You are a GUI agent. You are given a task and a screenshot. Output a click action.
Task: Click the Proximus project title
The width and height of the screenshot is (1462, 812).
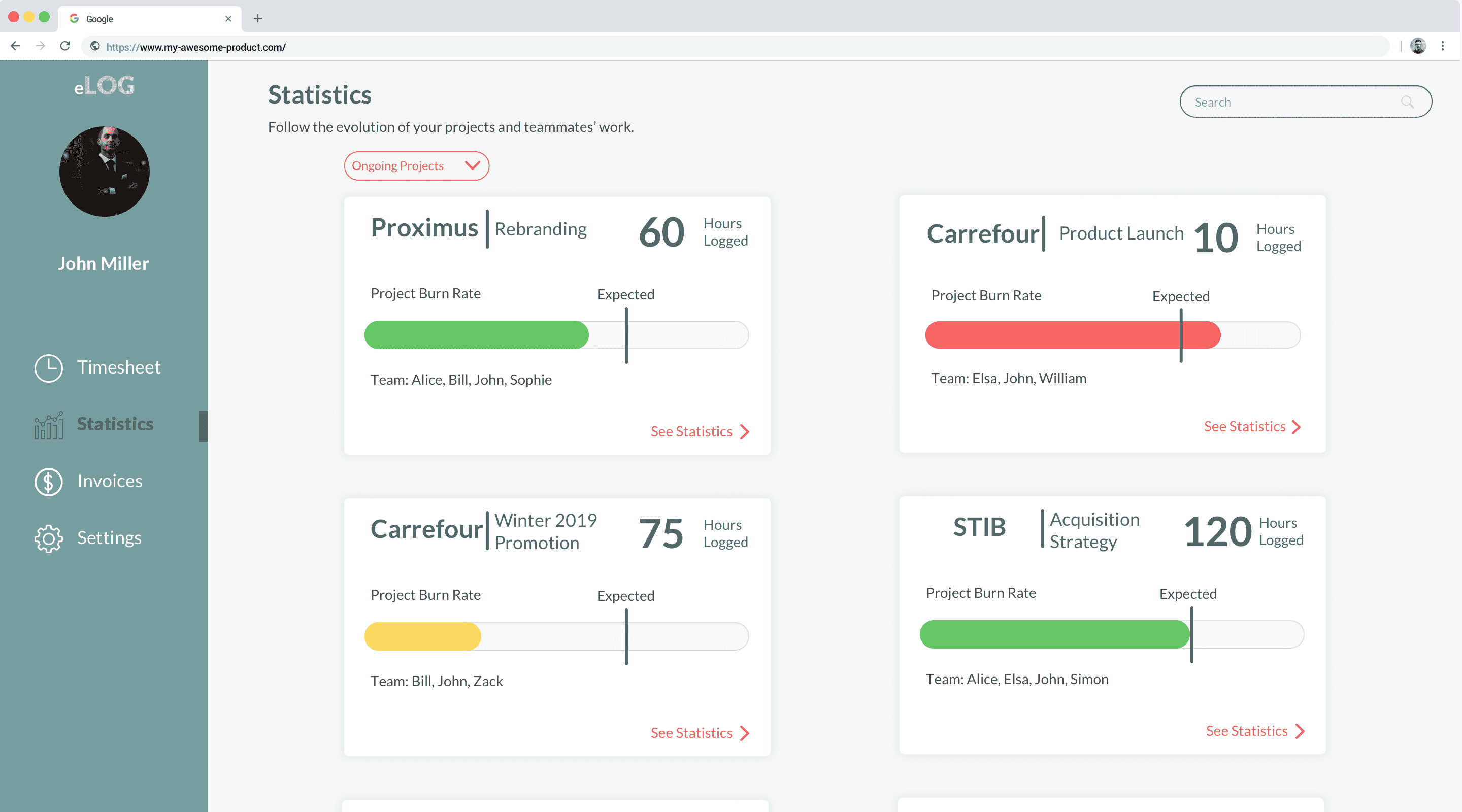(x=424, y=229)
